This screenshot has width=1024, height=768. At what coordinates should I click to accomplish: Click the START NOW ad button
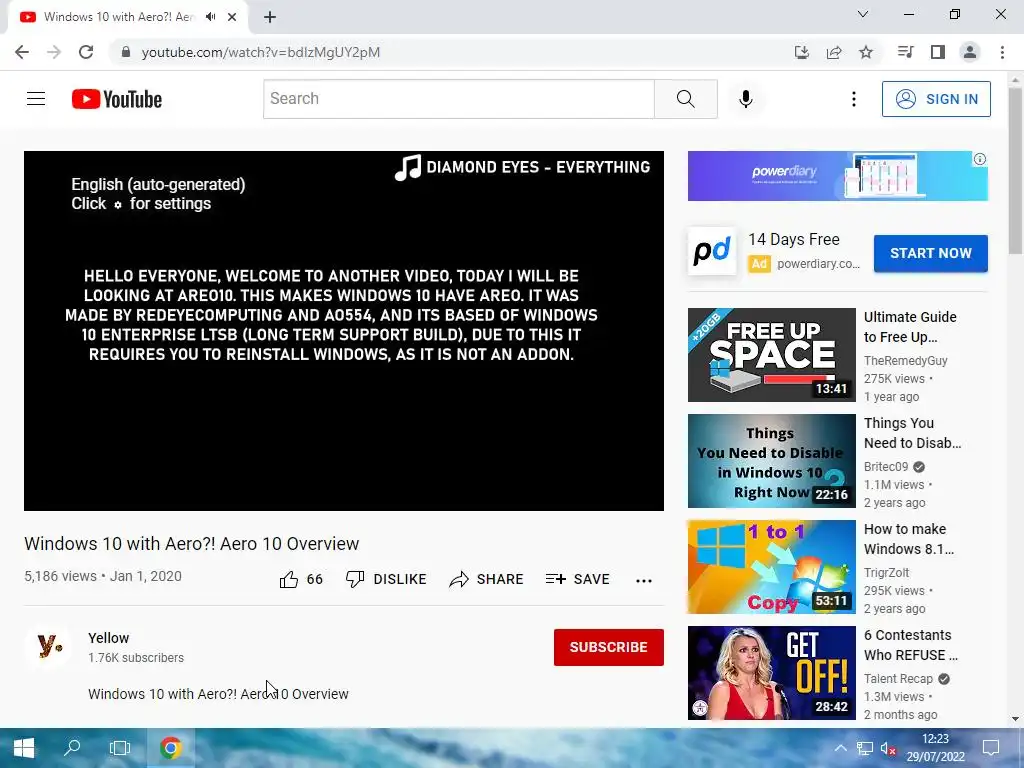(931, 253)
